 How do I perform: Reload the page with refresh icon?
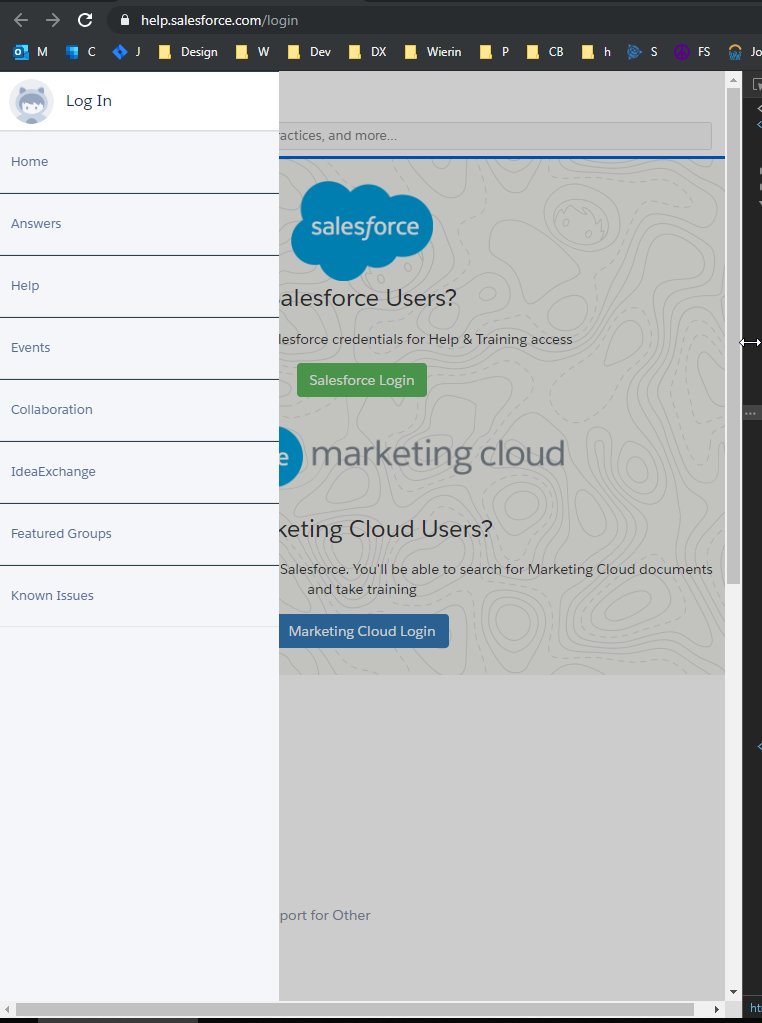tap(85, 20)
